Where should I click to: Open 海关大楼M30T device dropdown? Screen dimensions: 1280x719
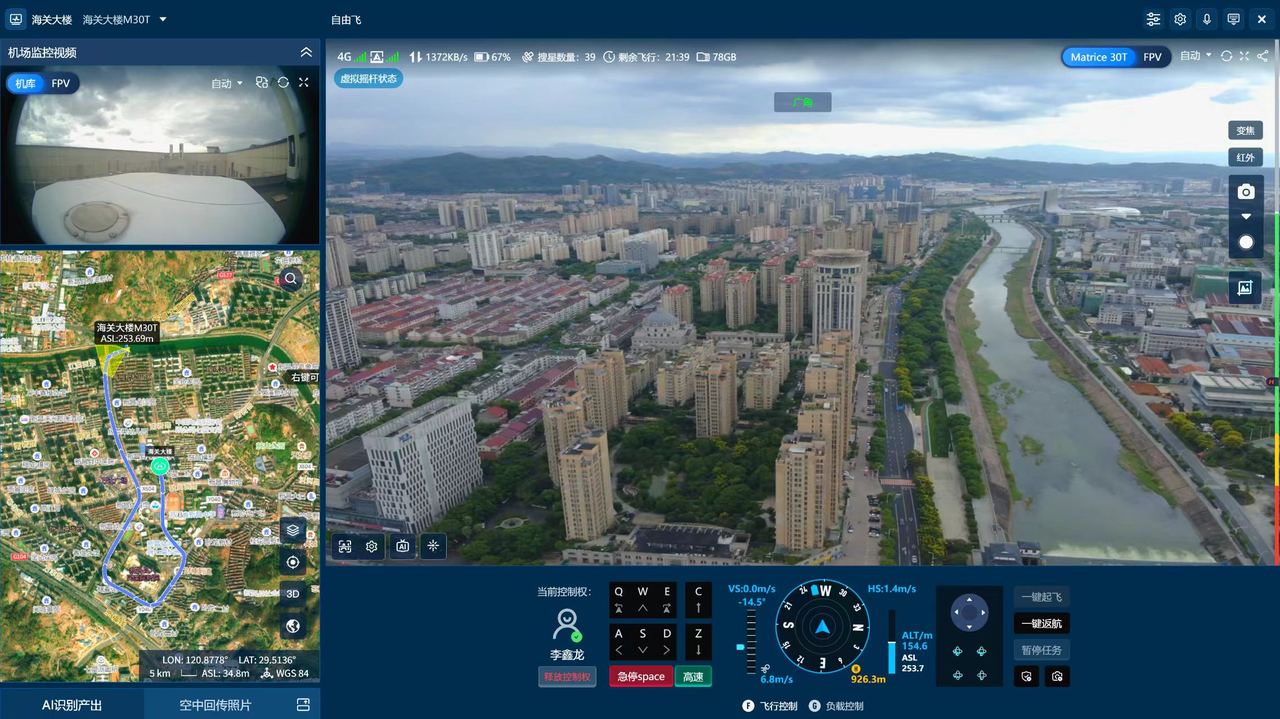(124, 19)
